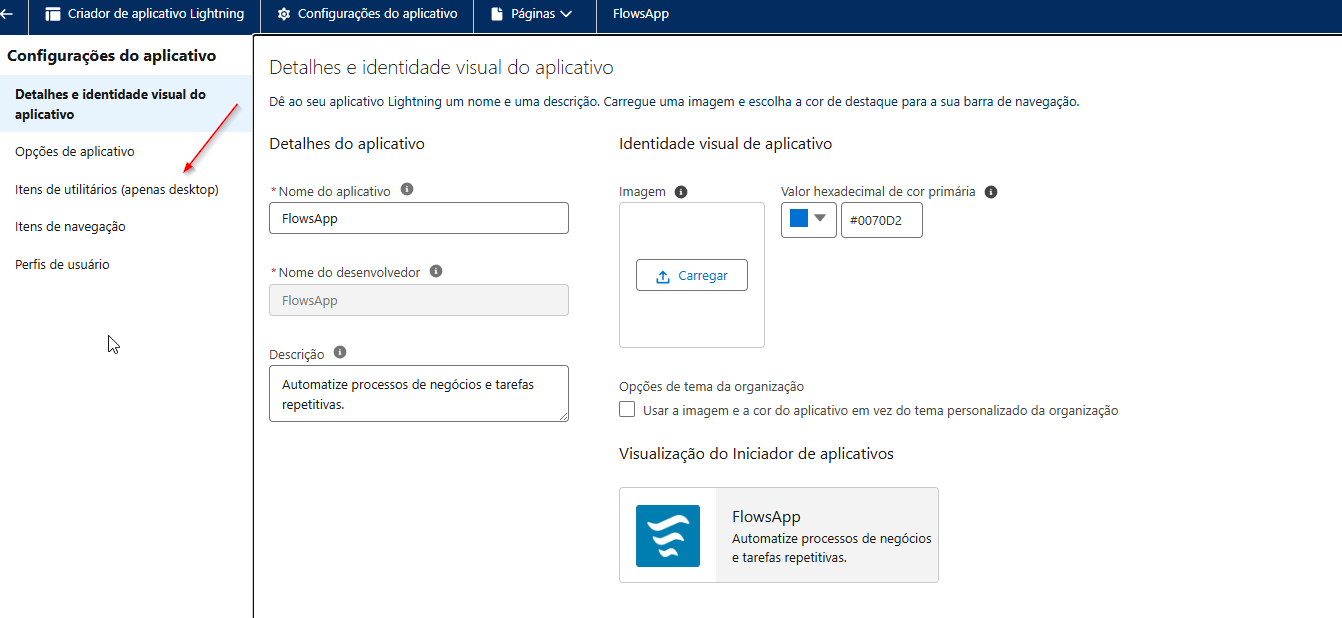
Task: Click Detalhes do aplicativo heading
Action: 347,144
